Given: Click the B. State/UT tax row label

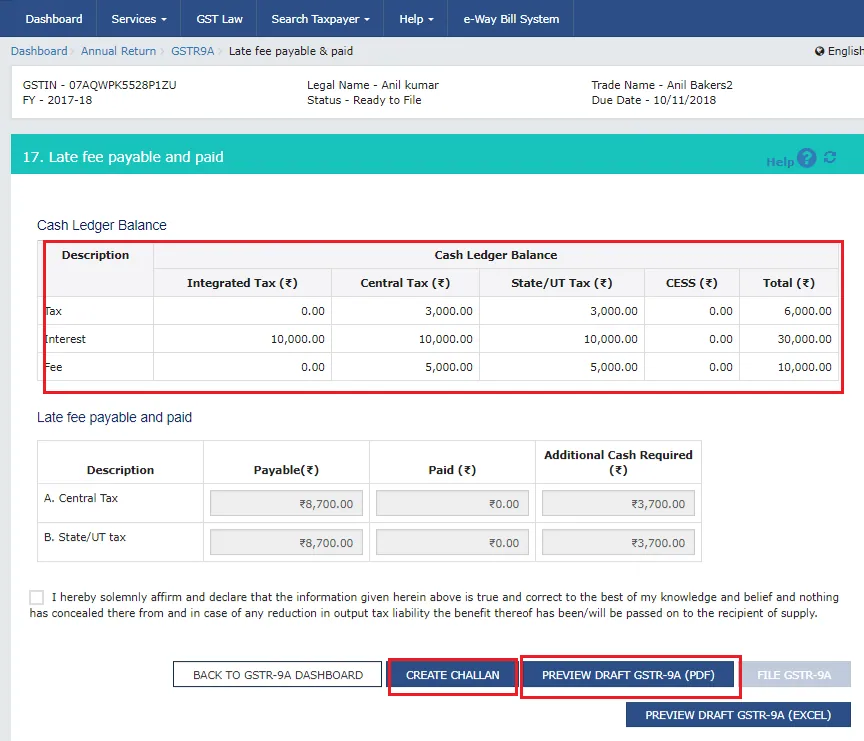Looking at the screenshot, I should [85, 537].
